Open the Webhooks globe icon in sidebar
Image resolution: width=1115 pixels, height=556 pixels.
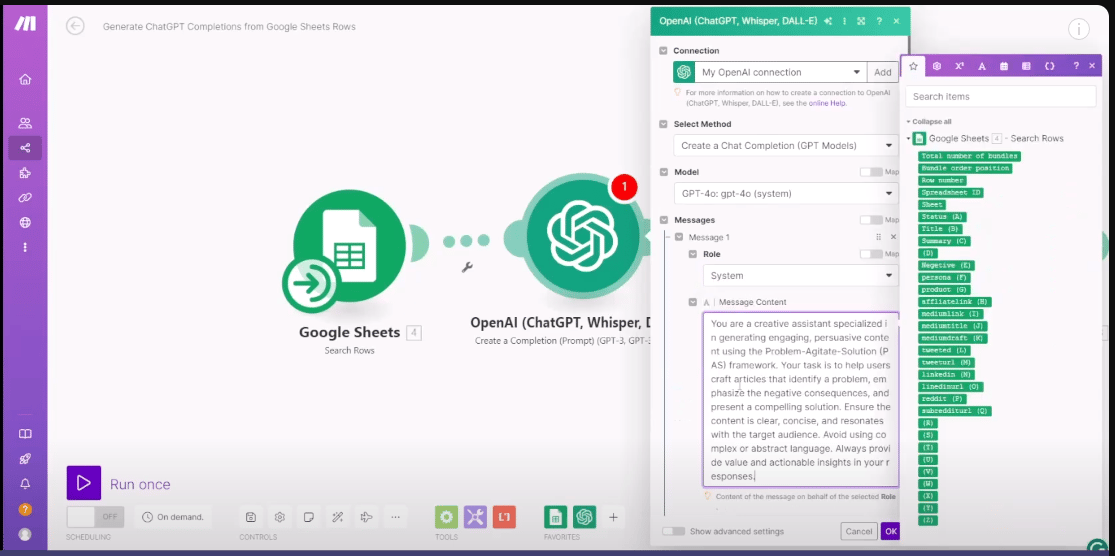[25, 223]
